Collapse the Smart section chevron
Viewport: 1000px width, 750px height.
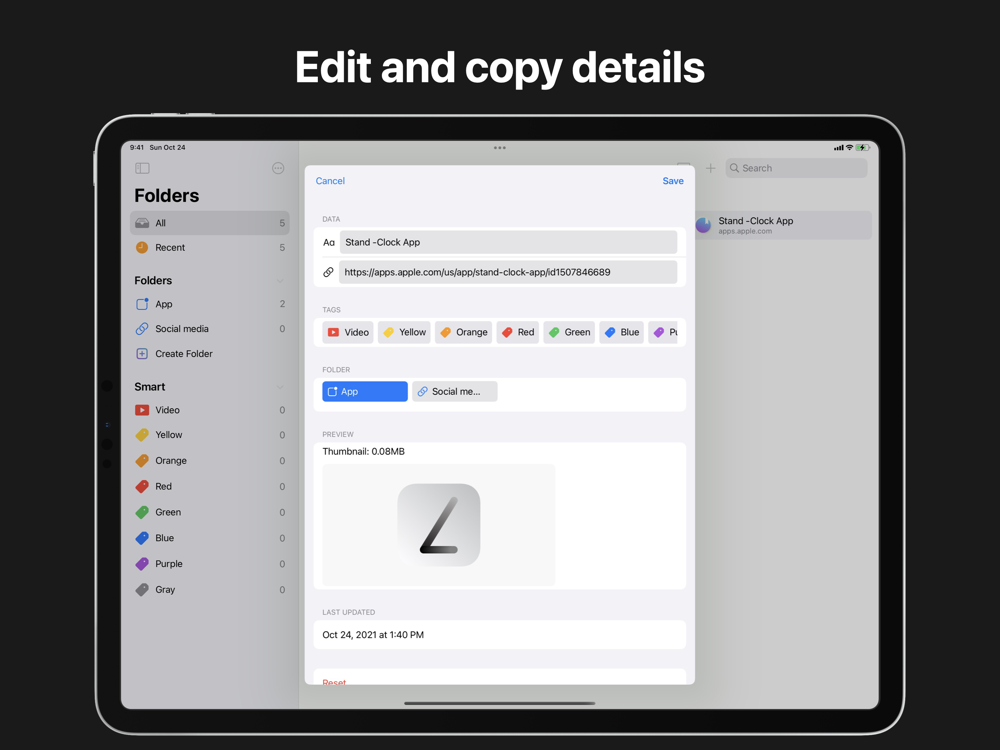tap(280, 387)
